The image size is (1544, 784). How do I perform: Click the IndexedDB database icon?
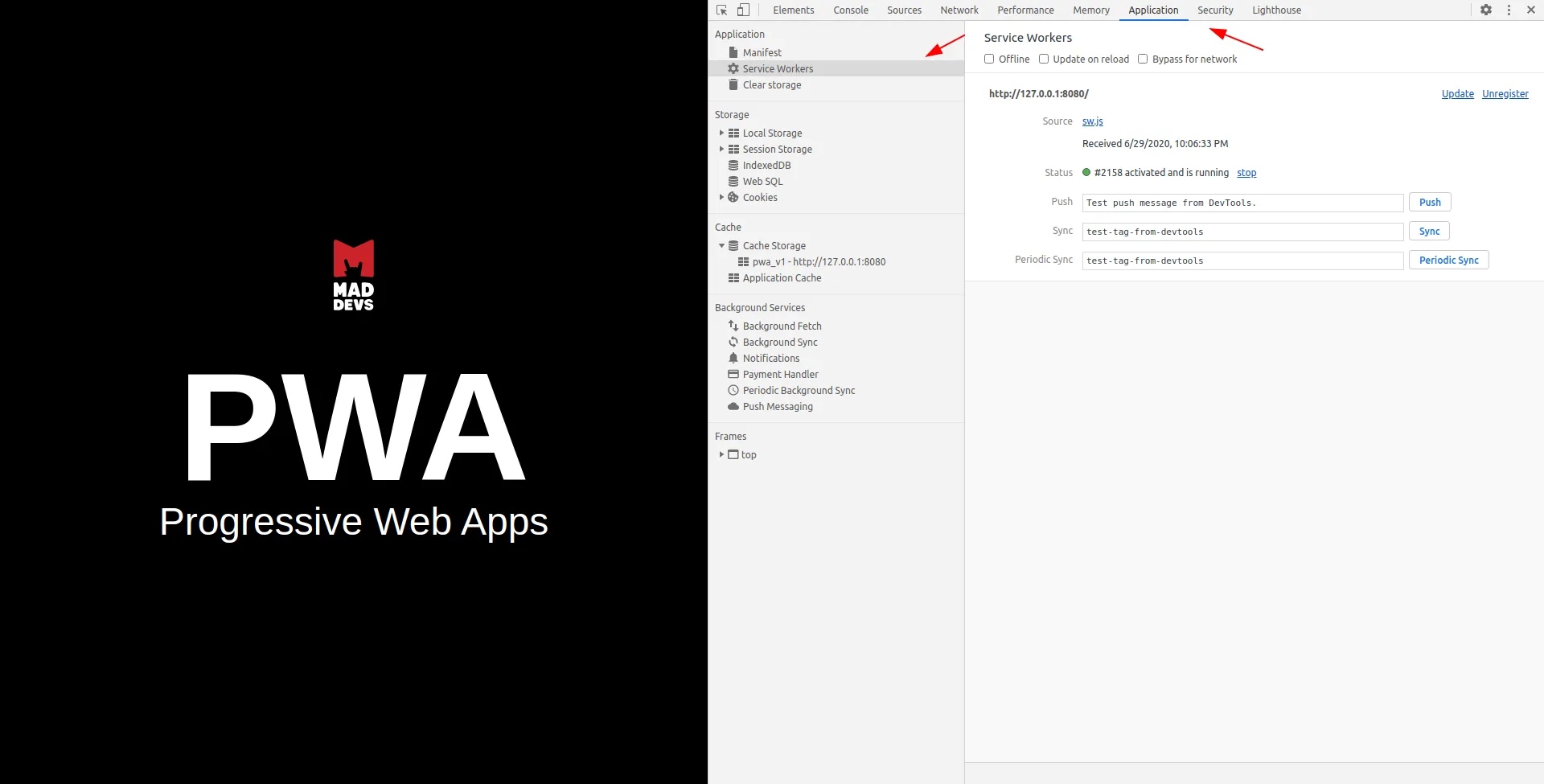click(x=733, y=165)
